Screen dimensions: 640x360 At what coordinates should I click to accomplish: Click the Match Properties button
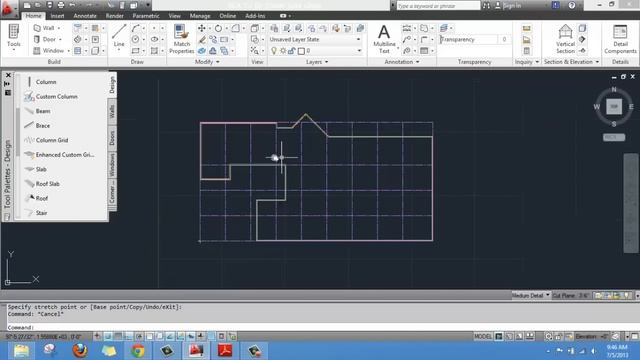[181, 39]
